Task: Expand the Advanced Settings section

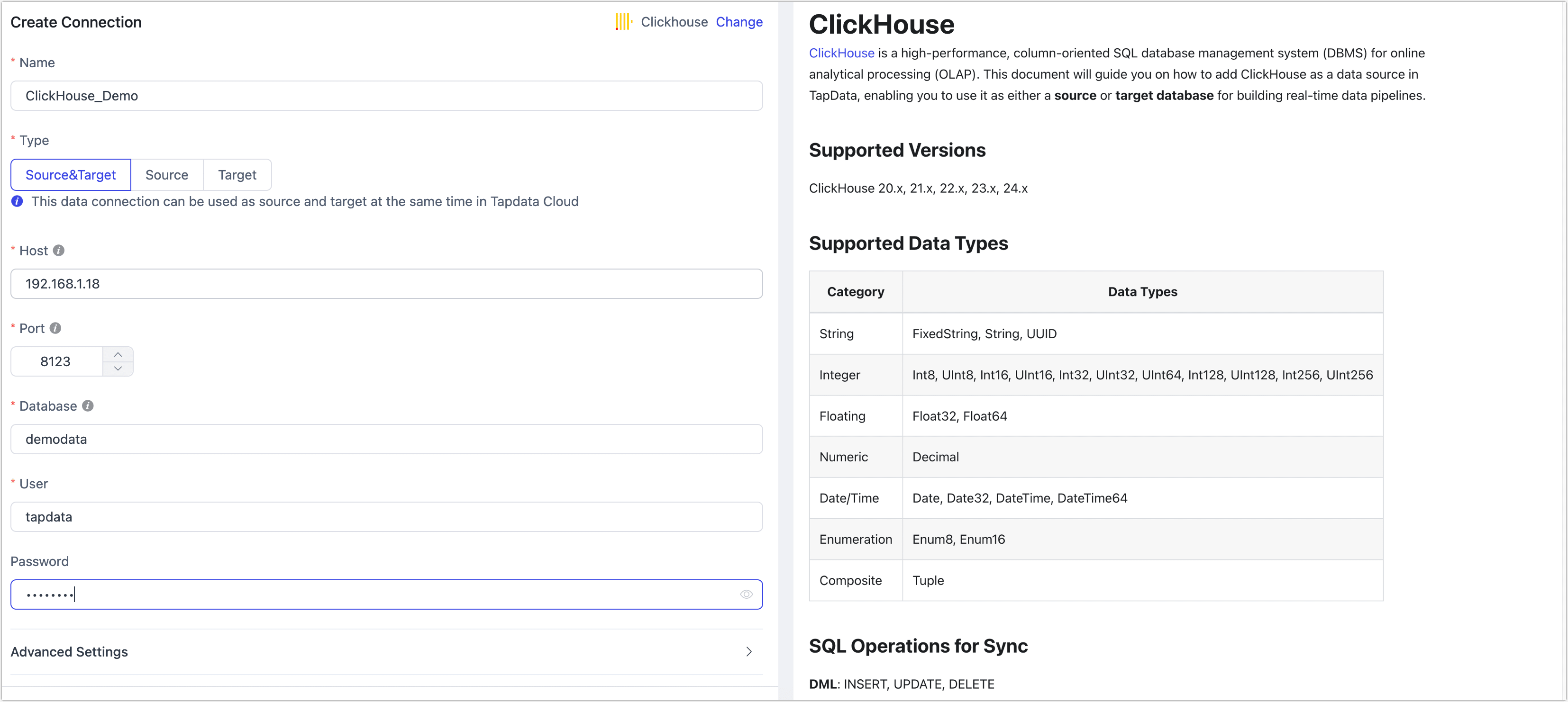Action: 69,651
